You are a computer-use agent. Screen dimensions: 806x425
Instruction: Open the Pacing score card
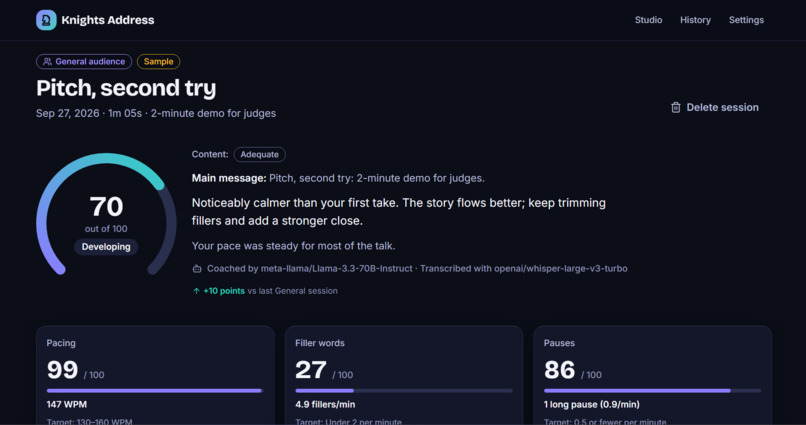(x=155, y=376)
